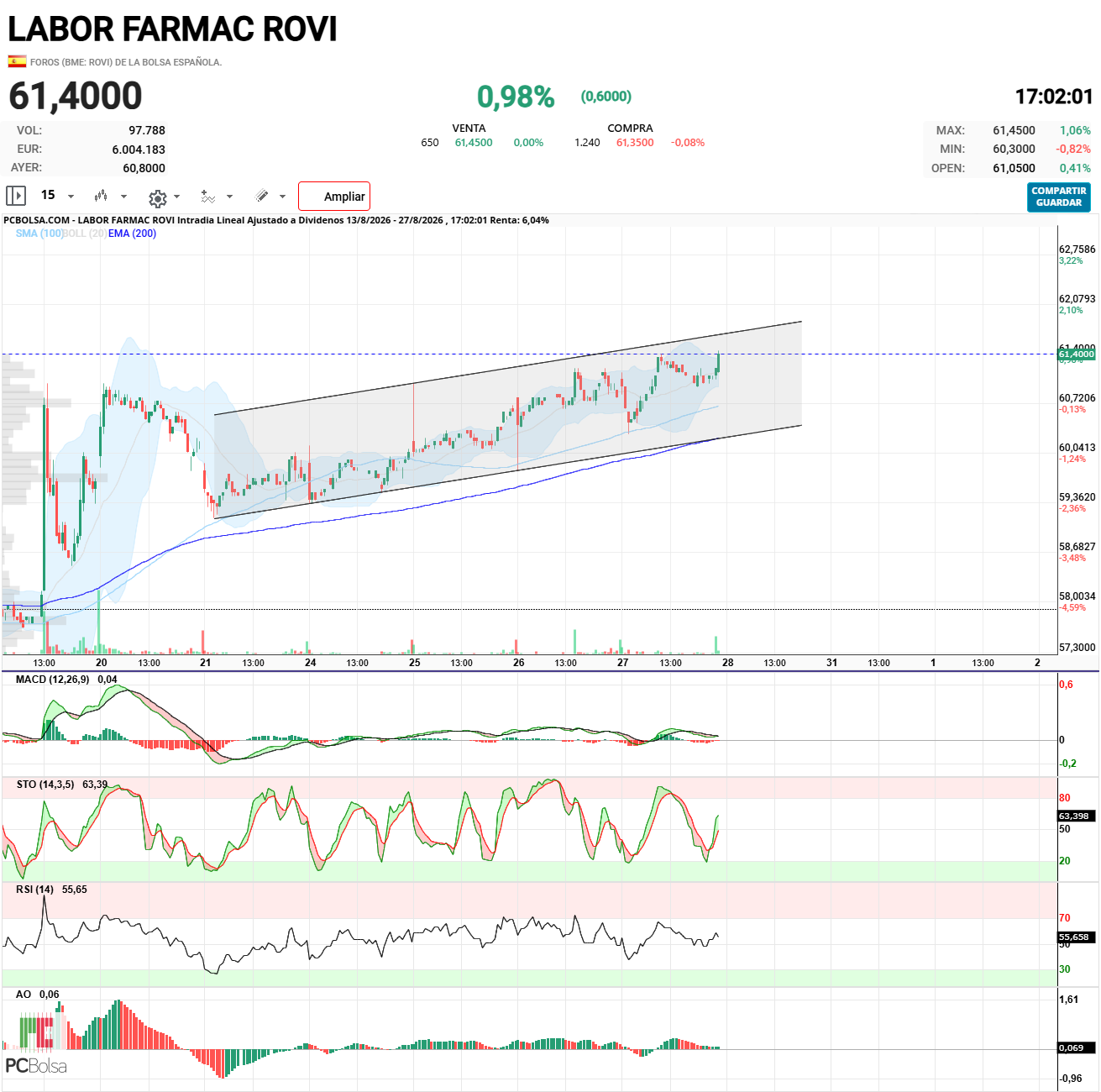
Task: Click the date label 24 on time axis
Action: click(x=311, y=663)
